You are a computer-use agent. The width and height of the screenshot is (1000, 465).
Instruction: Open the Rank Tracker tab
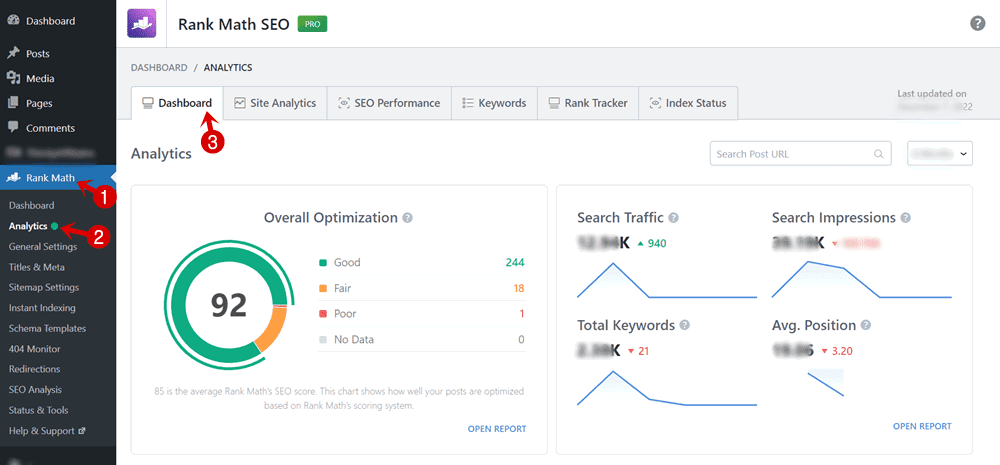coord(588,103)
